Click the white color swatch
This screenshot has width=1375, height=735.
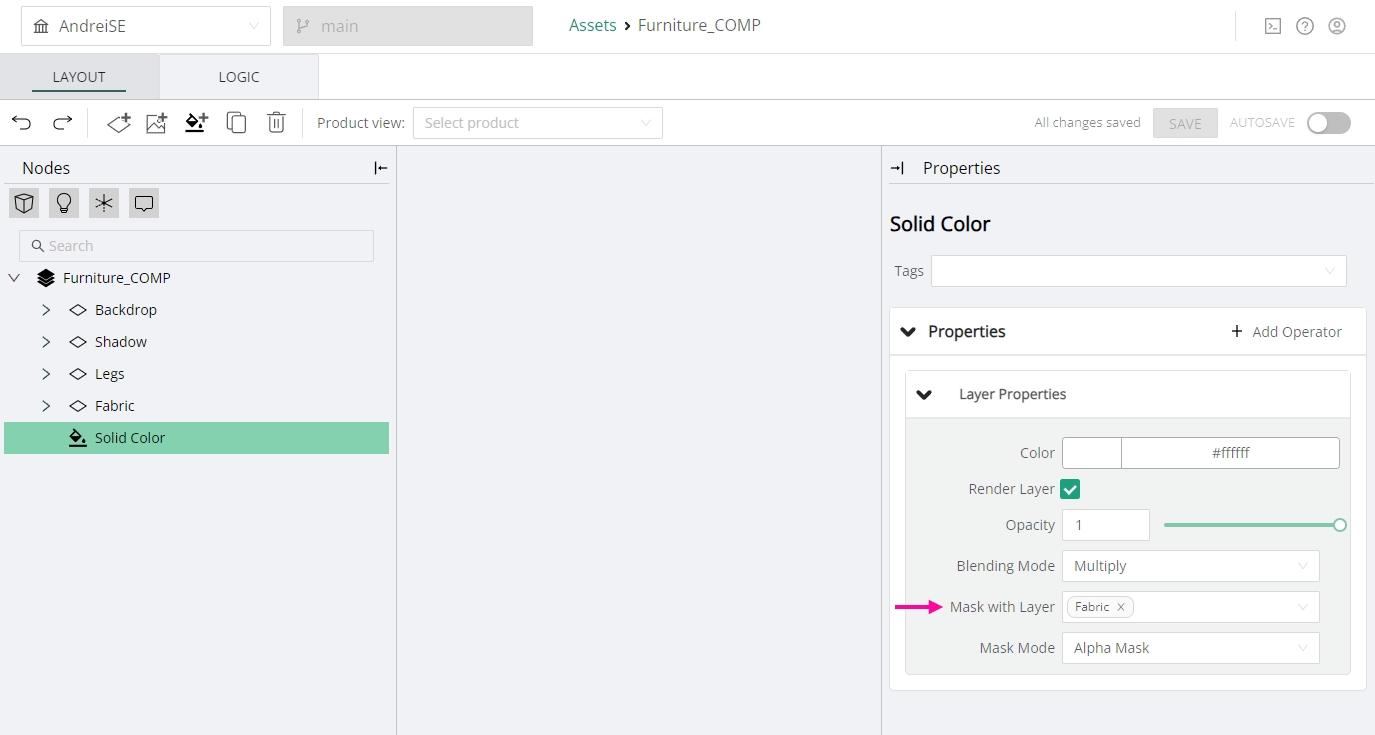[x=1091, y=453]
